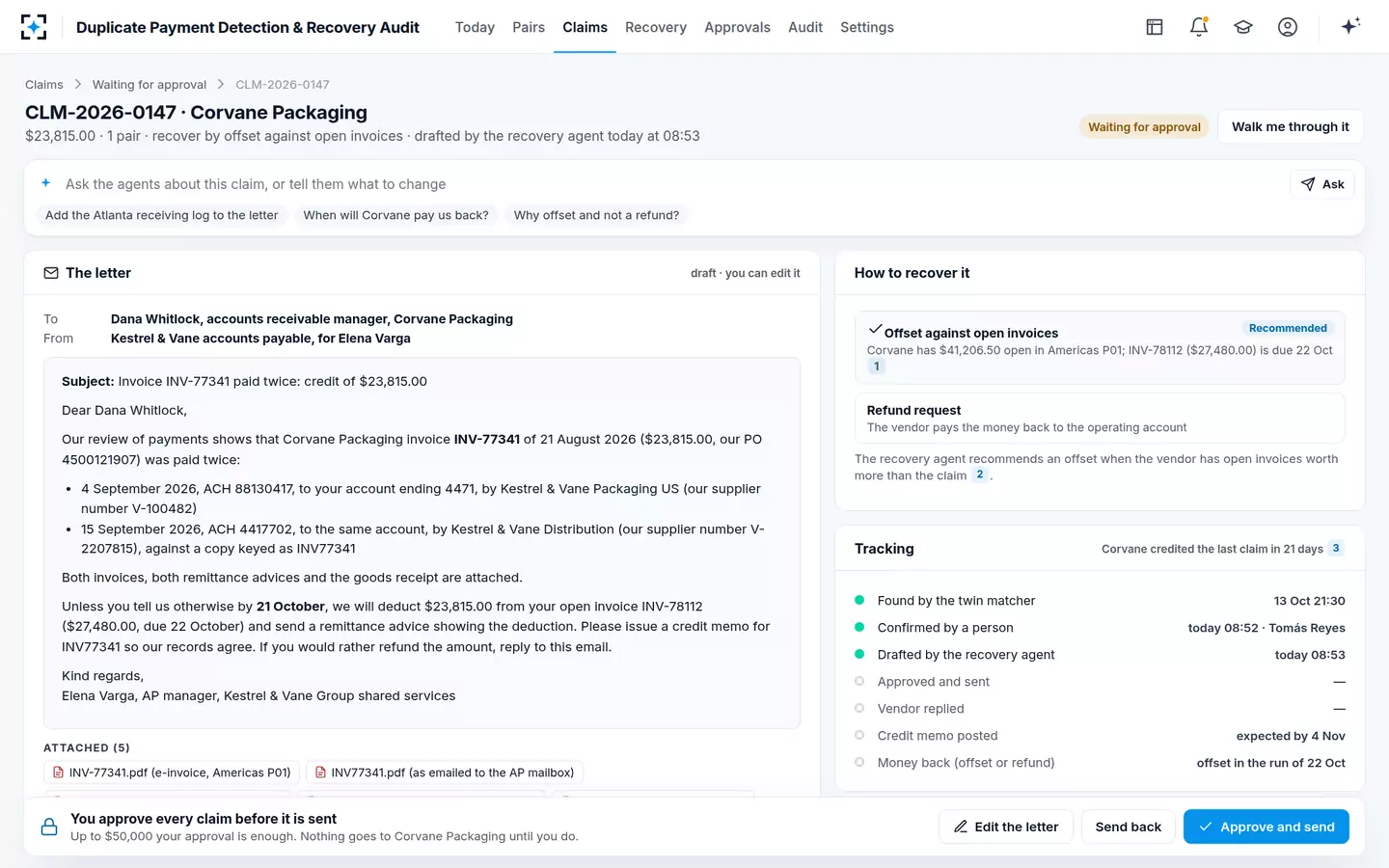The image size is (1389, 868).
Task: Click footnote reference 1 under offset option
Action: 876,366
